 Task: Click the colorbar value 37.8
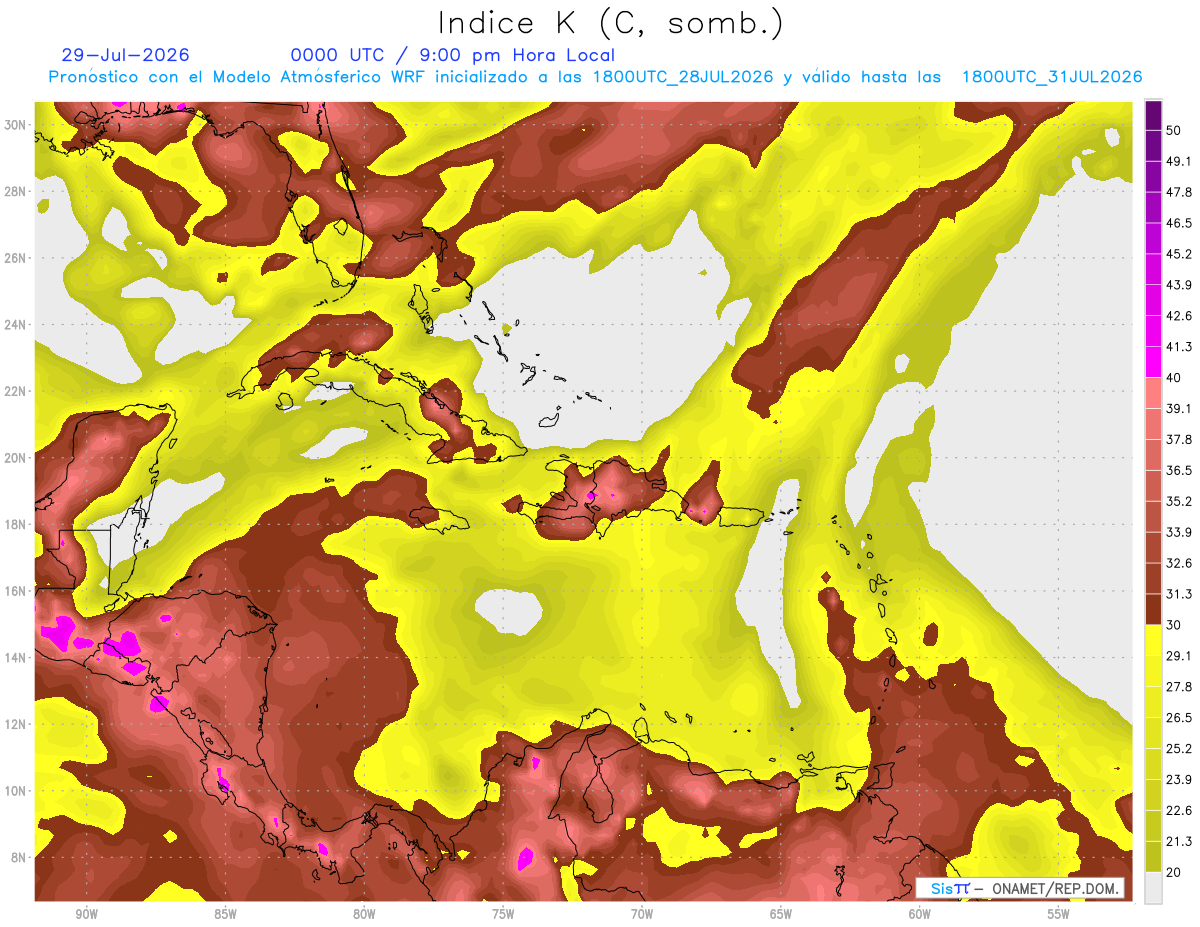point(1179,439)
